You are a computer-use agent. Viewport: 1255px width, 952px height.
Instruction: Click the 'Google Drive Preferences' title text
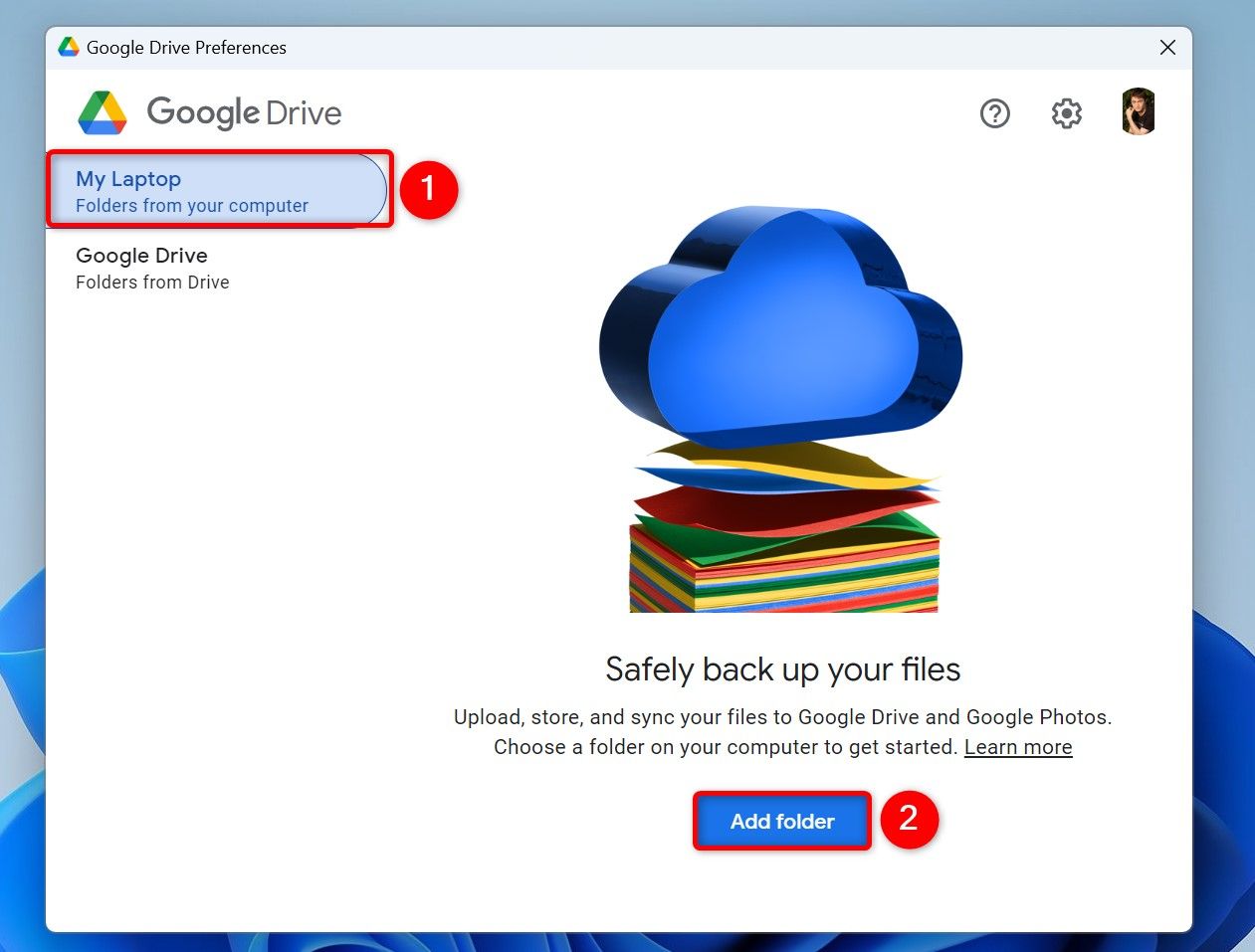pos(186,48)
